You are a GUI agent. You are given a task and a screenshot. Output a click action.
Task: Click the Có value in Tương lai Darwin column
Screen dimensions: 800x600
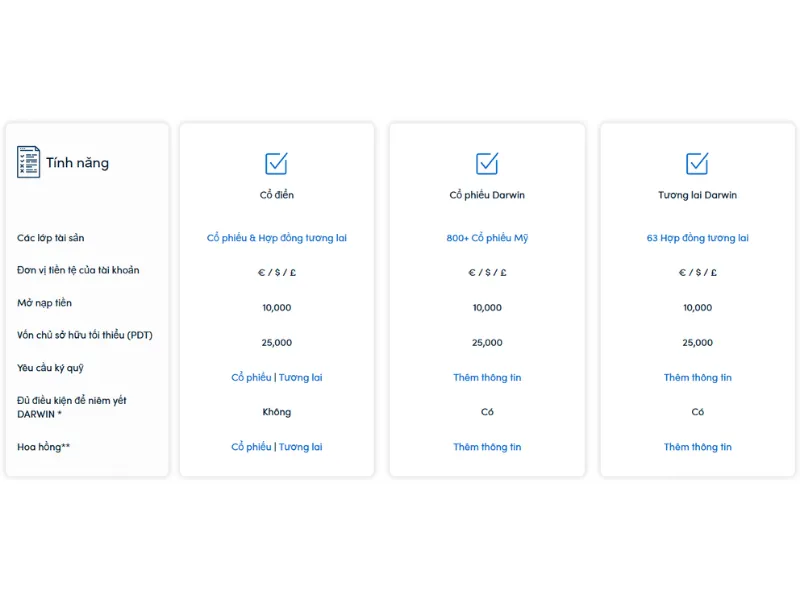(697, 412)
